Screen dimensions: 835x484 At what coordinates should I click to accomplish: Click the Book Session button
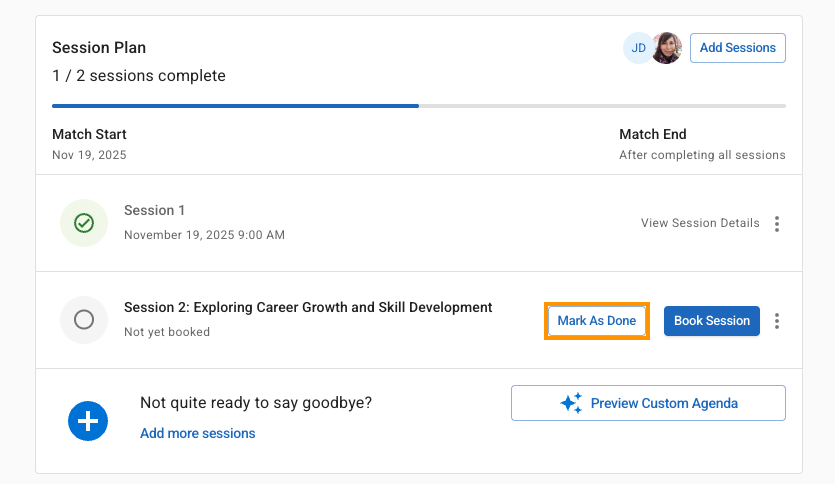[712, 321]
